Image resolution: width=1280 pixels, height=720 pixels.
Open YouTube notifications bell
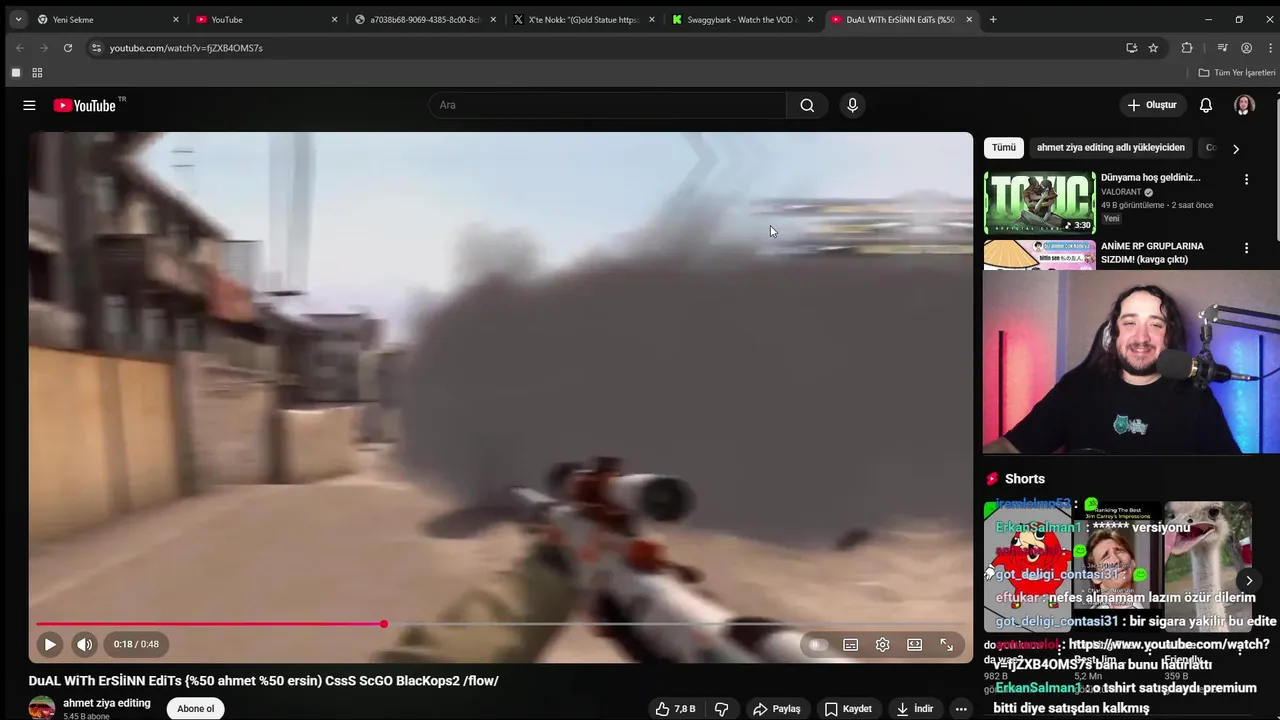pos(1206,105)
